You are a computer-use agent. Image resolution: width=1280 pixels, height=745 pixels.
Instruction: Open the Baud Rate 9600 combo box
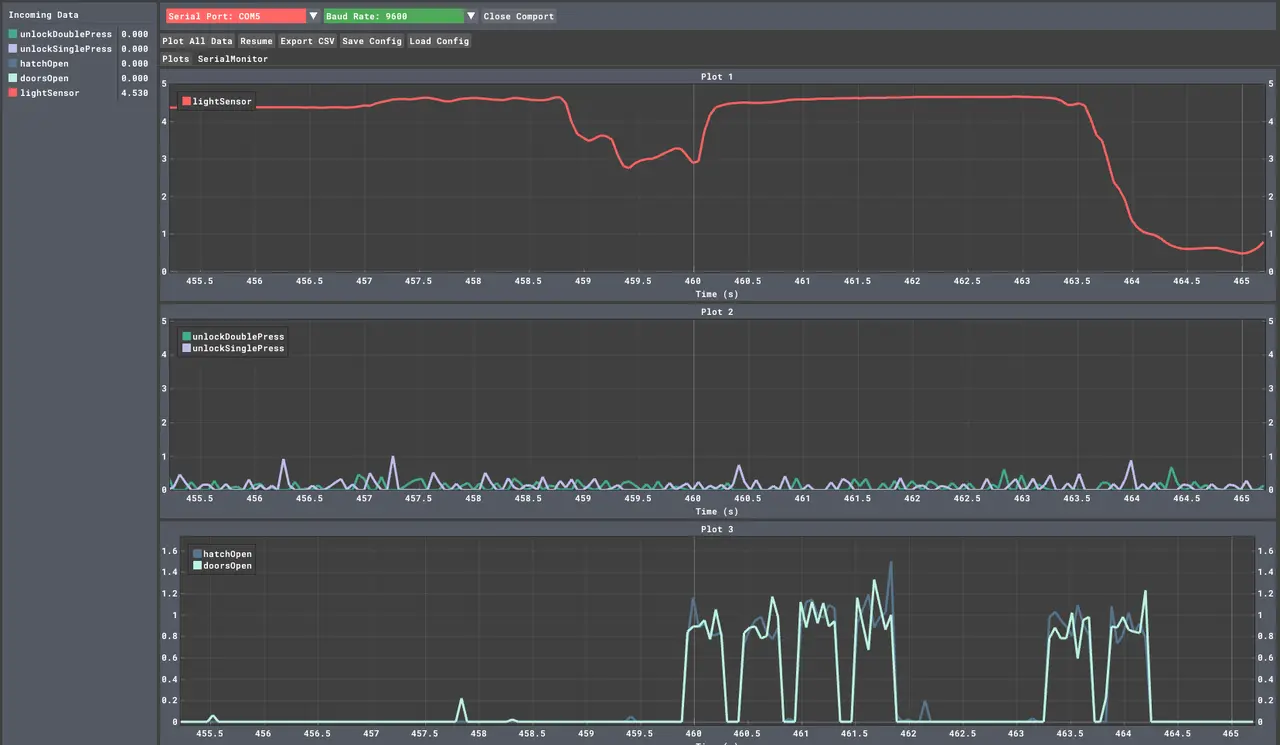(x=394, y=16)
